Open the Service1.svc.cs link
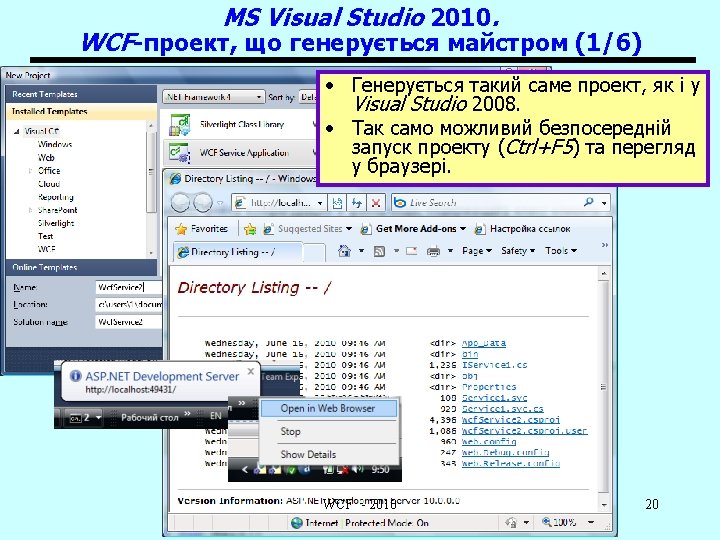Screen dimensions: 720x540 click(x=503, y=409)
